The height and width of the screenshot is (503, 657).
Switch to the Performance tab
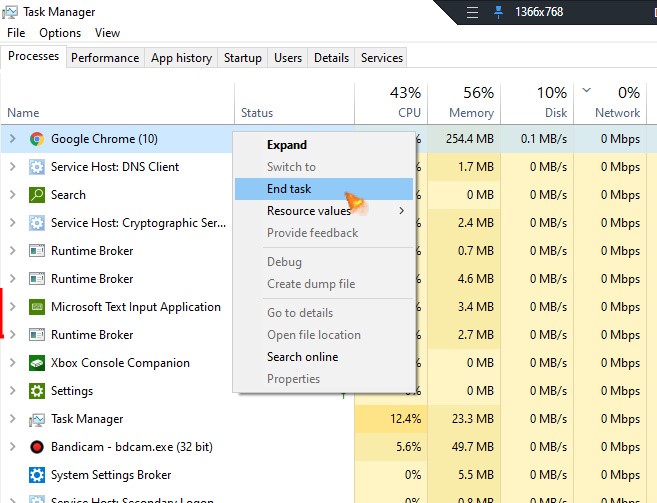click(x=105, y=58)
